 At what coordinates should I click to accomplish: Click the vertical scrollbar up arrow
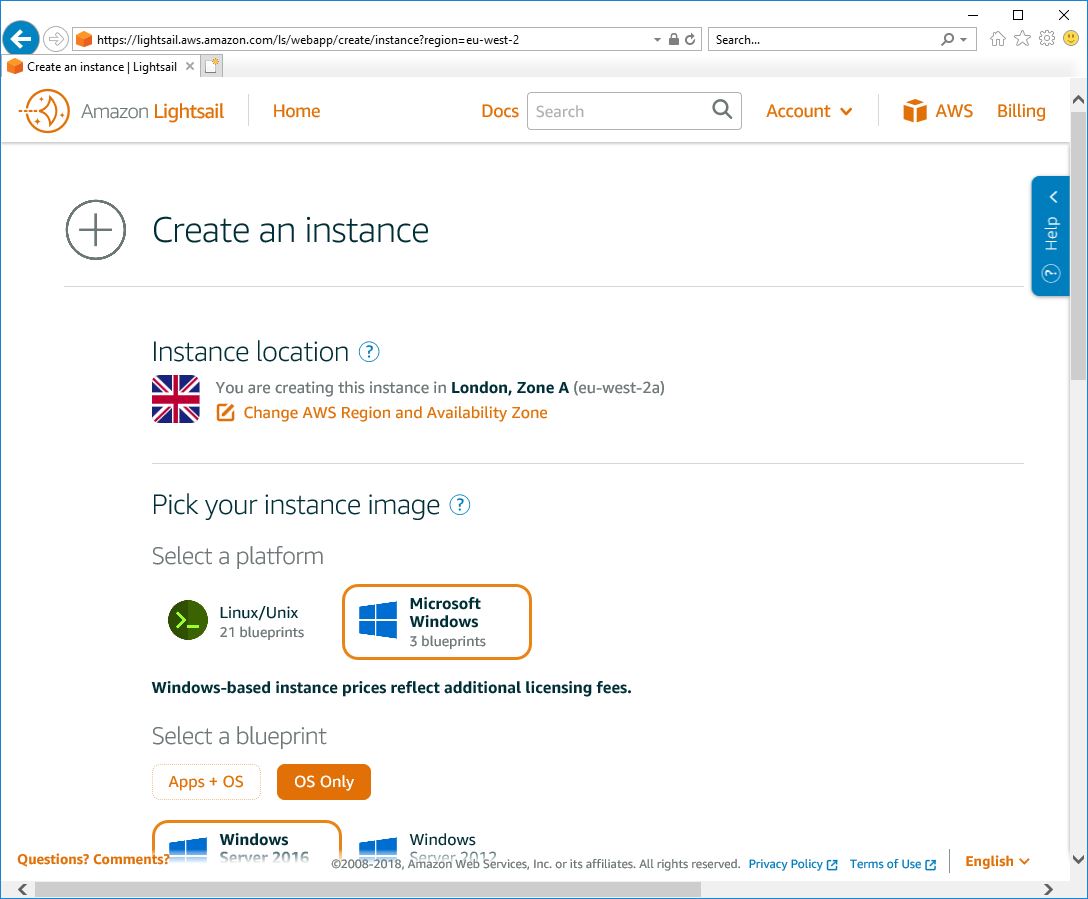pos(1078,99)
